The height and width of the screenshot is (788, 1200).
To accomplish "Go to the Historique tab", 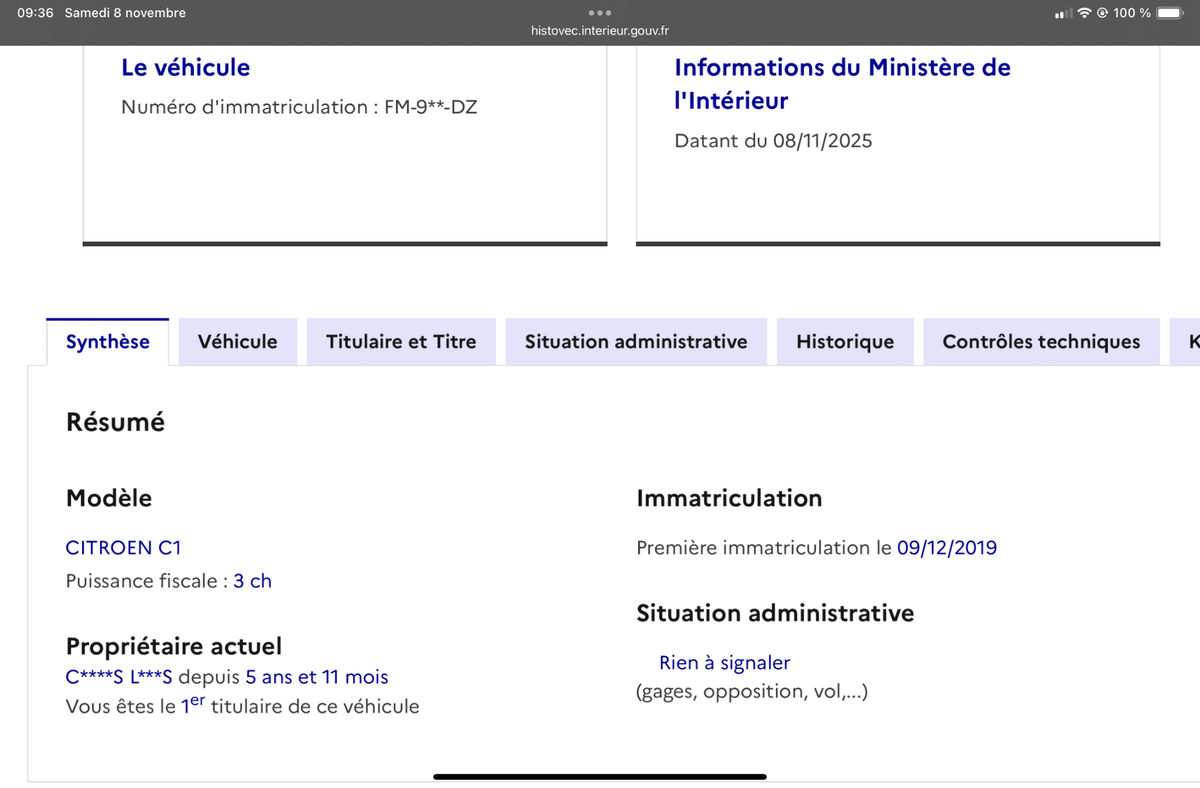I will click(845, 342).
